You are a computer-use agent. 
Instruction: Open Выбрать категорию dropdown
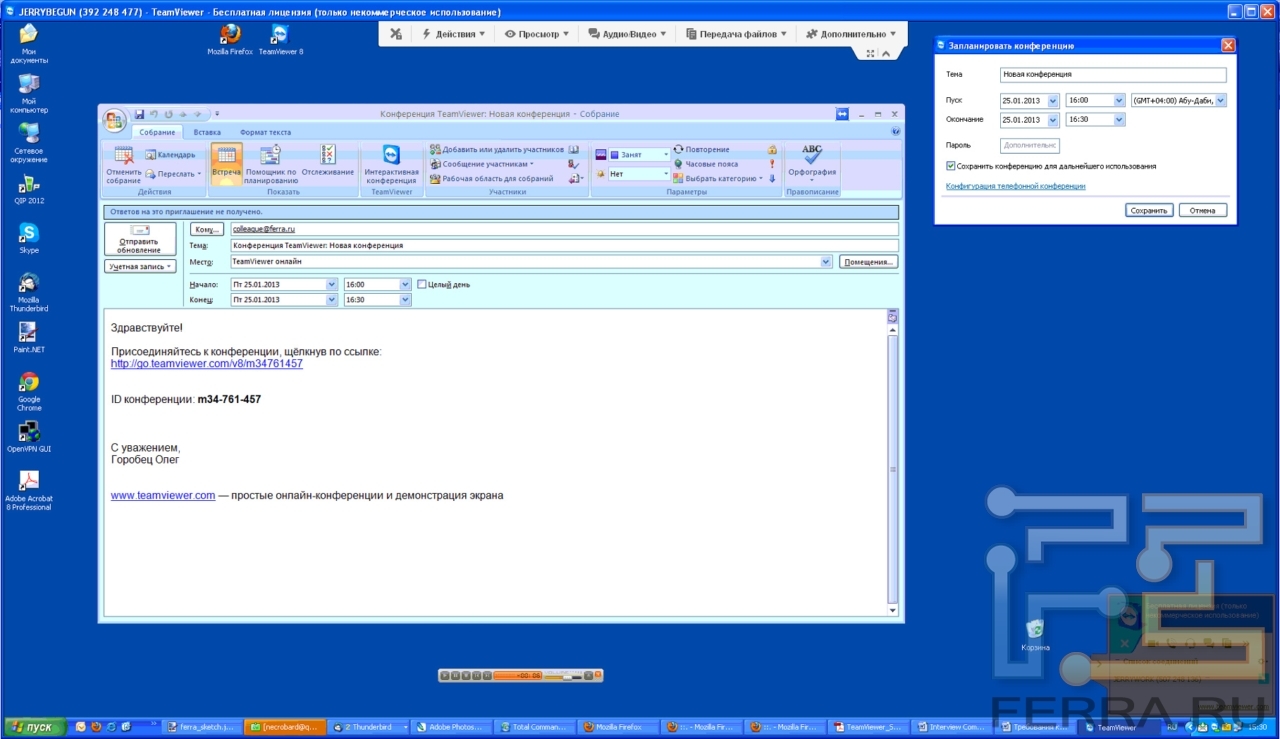point(718,179)
